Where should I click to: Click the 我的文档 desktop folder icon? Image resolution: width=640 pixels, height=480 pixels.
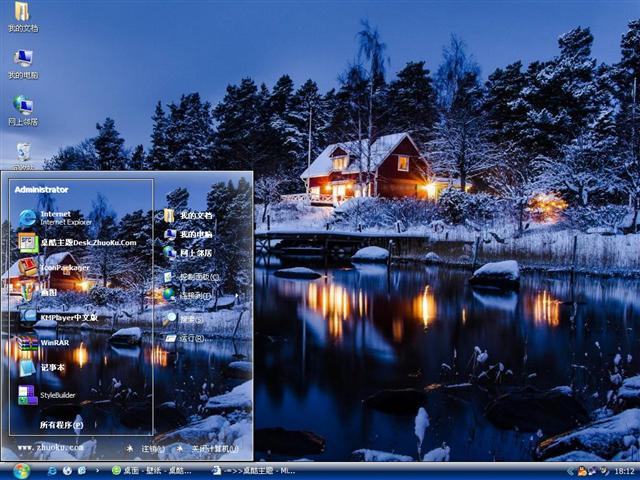[22, 14]
